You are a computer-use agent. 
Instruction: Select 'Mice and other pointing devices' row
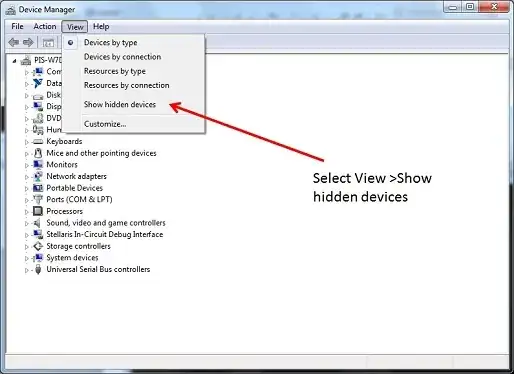coord(101,153)
